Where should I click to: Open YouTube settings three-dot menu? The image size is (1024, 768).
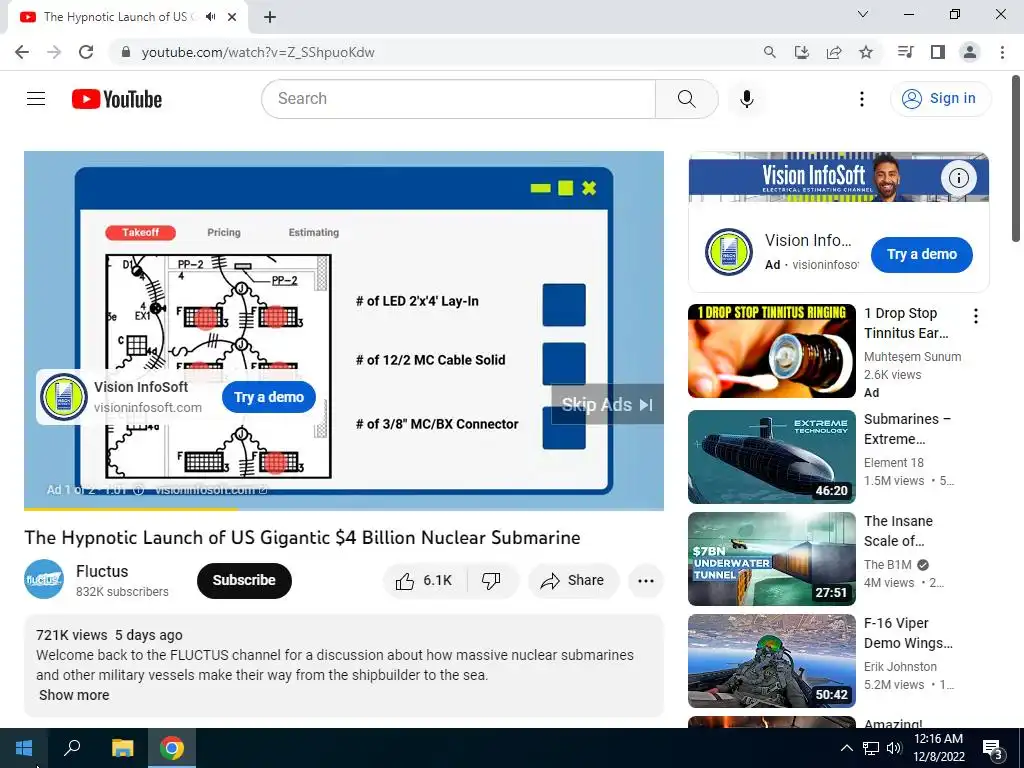pyautogui.click(x=861, y=99)
